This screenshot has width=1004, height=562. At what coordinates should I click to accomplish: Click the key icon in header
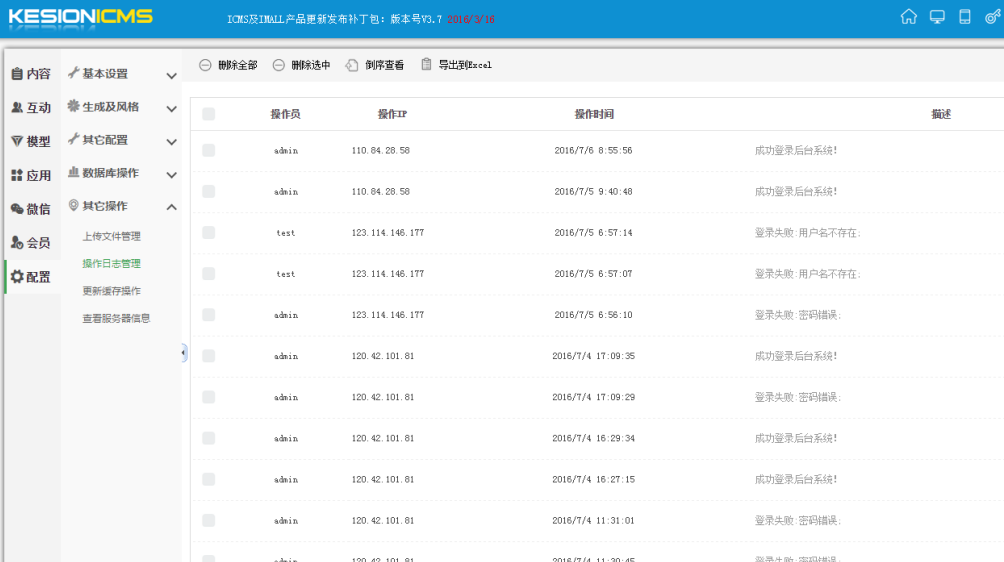[x=992, y=17]
